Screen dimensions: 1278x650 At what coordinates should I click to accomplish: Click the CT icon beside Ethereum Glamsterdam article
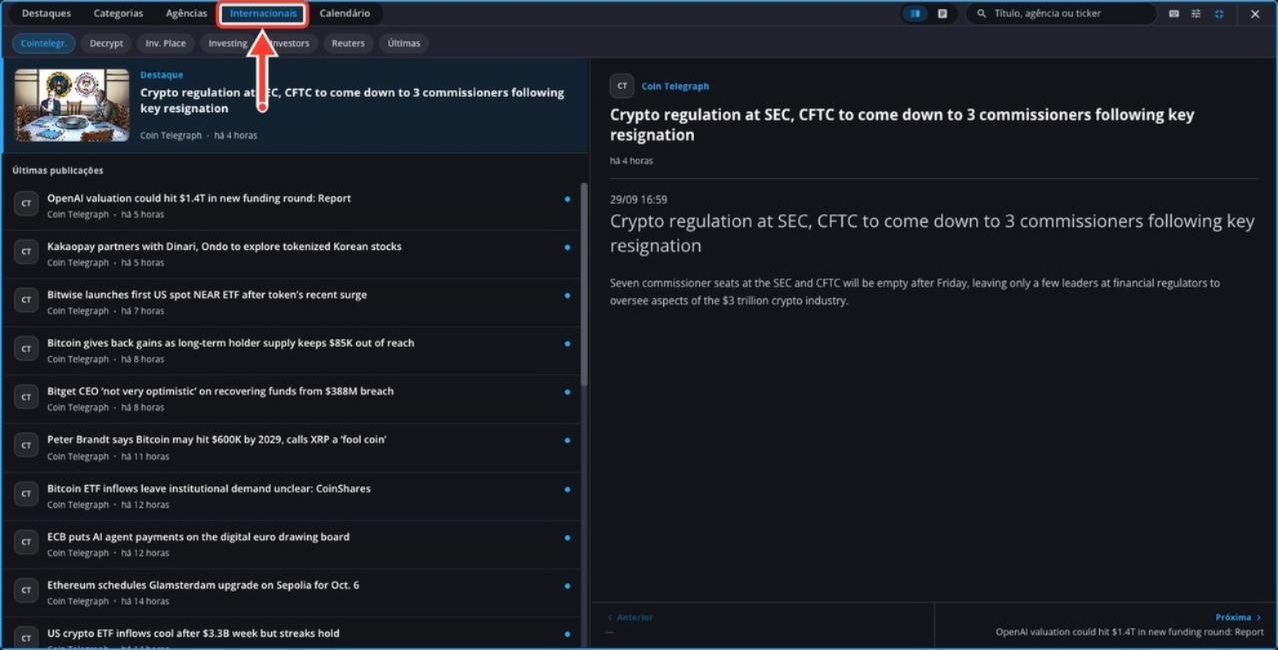pyautogui.click(x=26, y=591)
